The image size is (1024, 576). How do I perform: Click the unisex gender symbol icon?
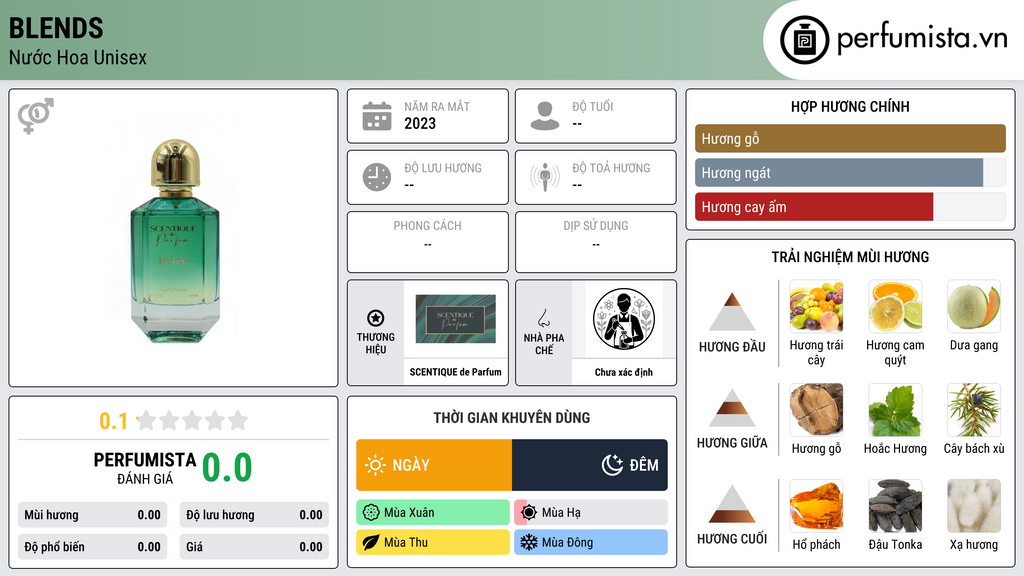pyautogui.click(x=35, y=116)
